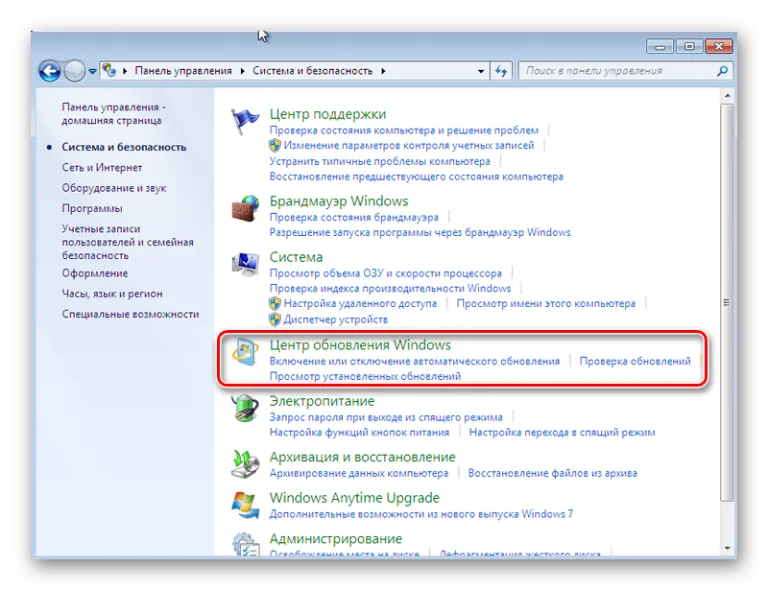Open Администрирование heading link
This screenshot has height=590, width=768.
point(336,539)
